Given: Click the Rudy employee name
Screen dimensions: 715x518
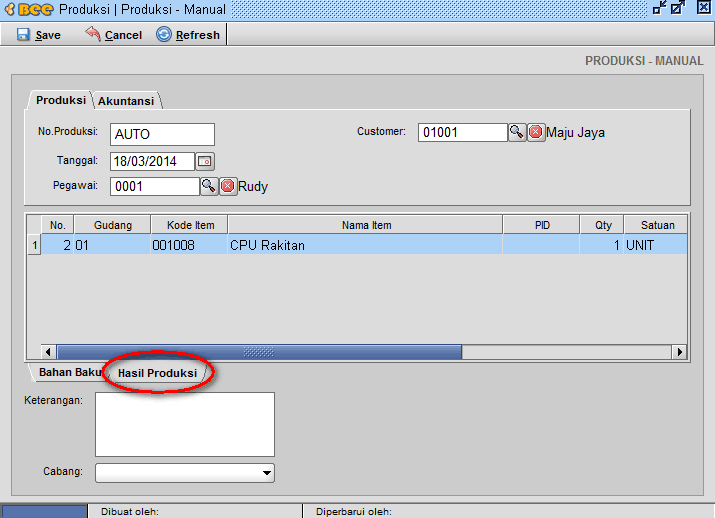Looking at the screenshot, I should (x=253, y=186).
